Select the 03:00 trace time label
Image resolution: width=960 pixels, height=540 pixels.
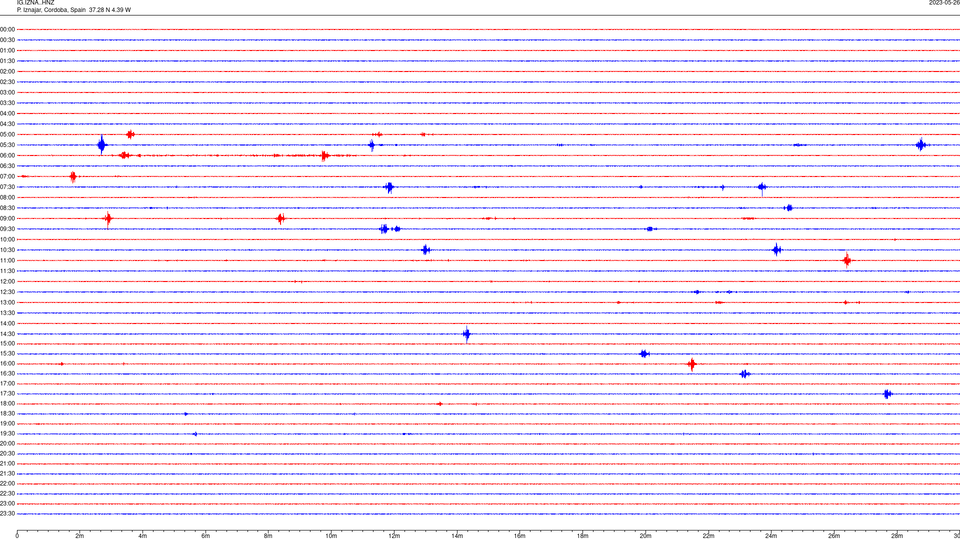[x=7, y=92]
